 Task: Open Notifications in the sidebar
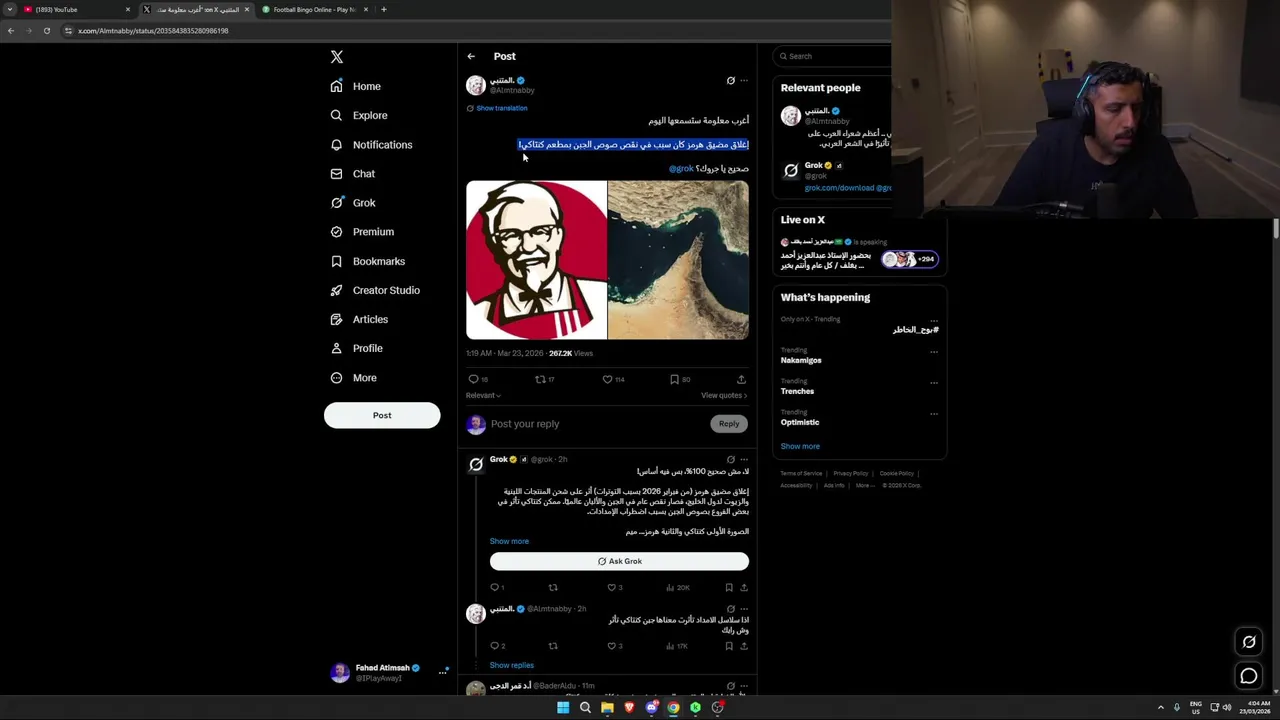pos(371,145)
